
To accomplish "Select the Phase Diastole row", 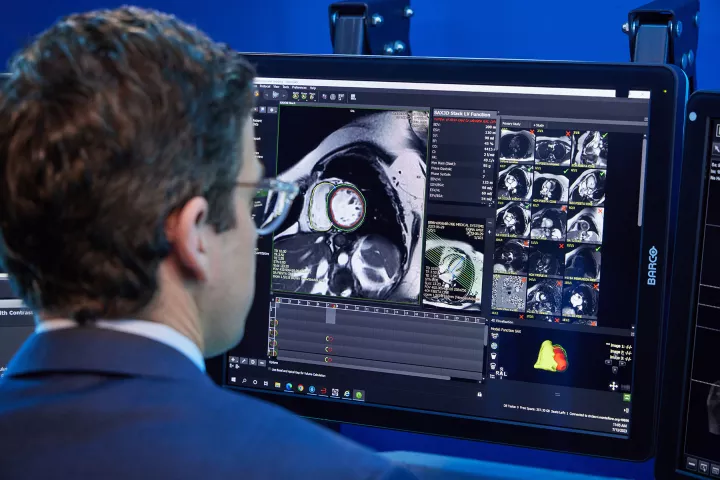I will tap(463, 169).
